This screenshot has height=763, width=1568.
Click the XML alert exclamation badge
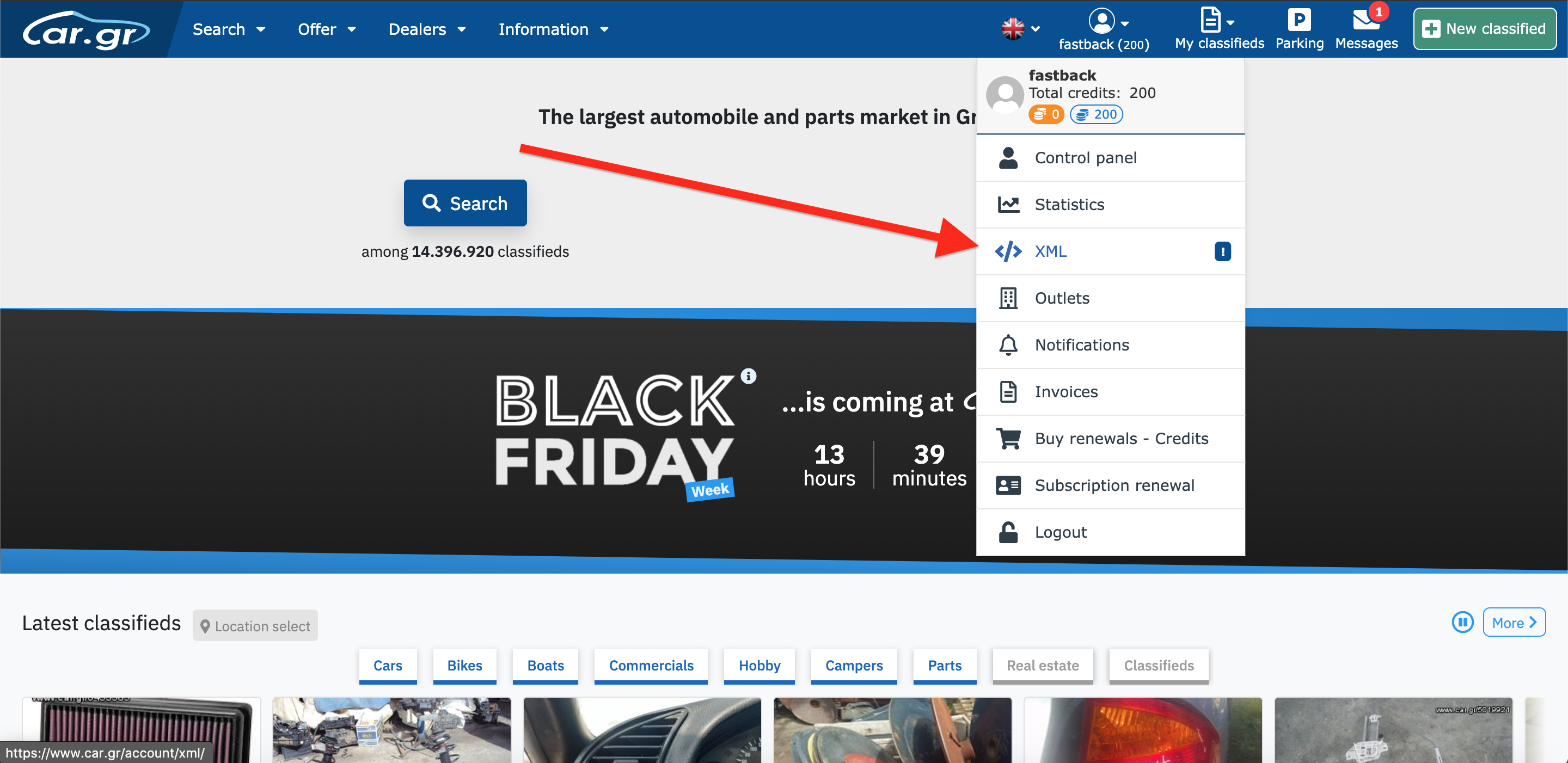(x=1222, y=251)
